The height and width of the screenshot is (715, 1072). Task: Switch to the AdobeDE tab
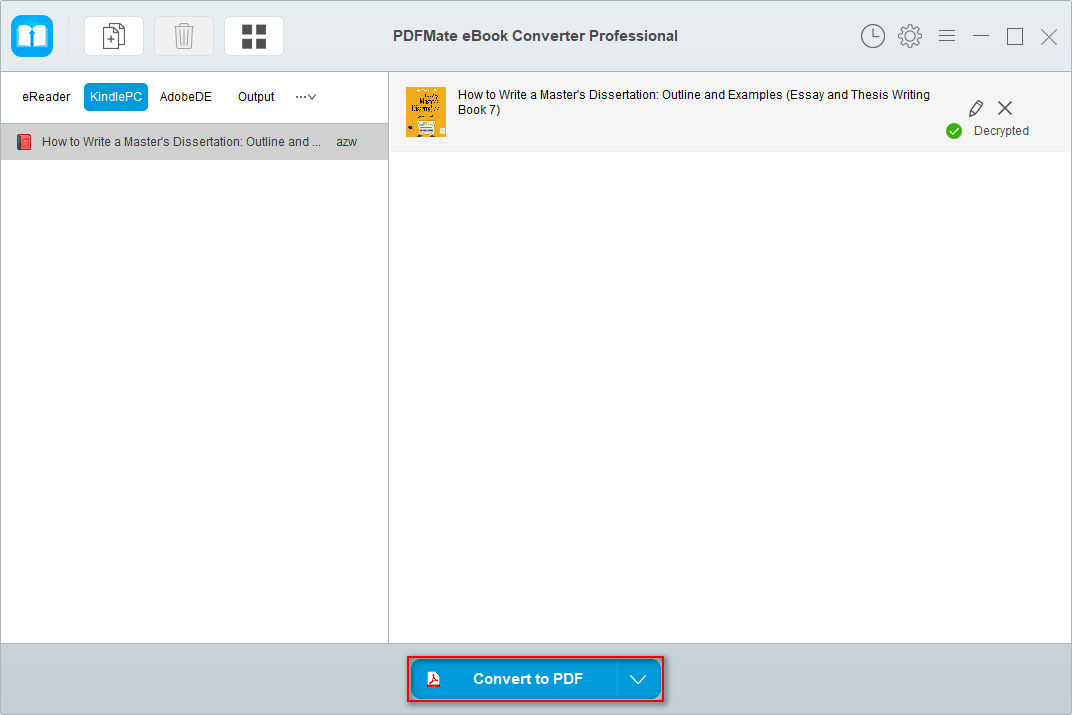185,97
